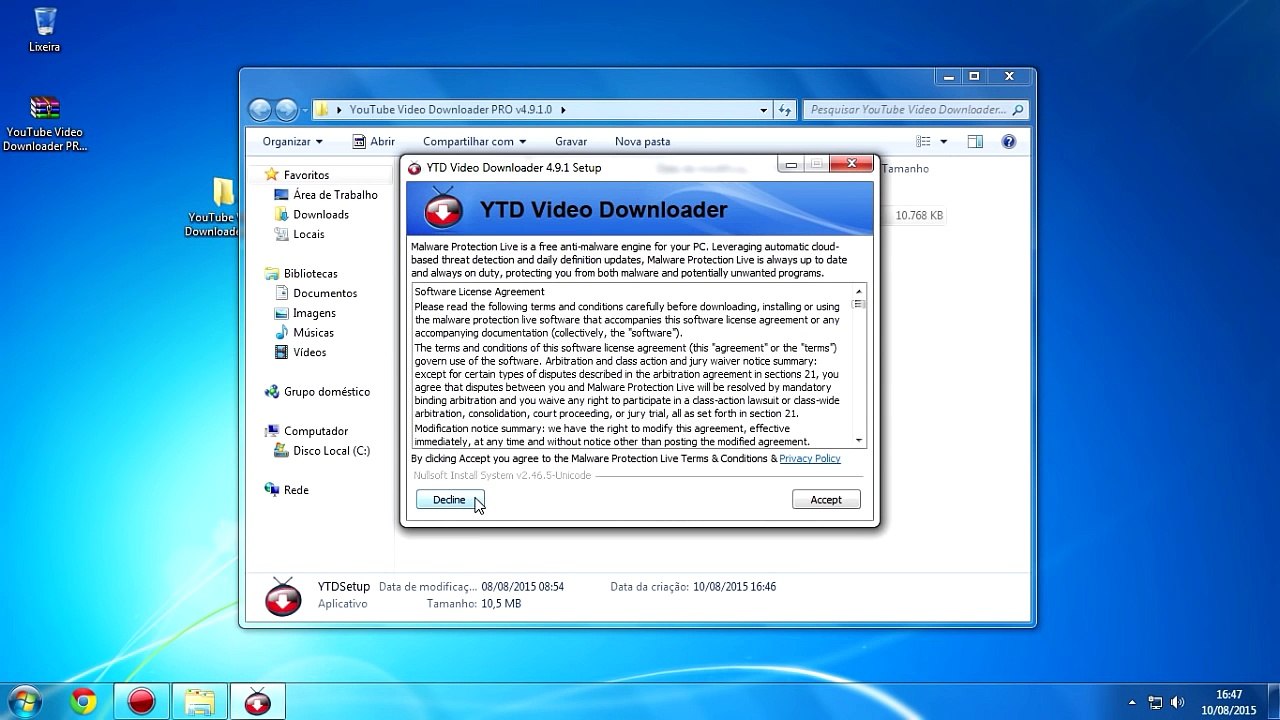Open the address bar history dropdown
1280x720 pixels.
pos(764,110)
